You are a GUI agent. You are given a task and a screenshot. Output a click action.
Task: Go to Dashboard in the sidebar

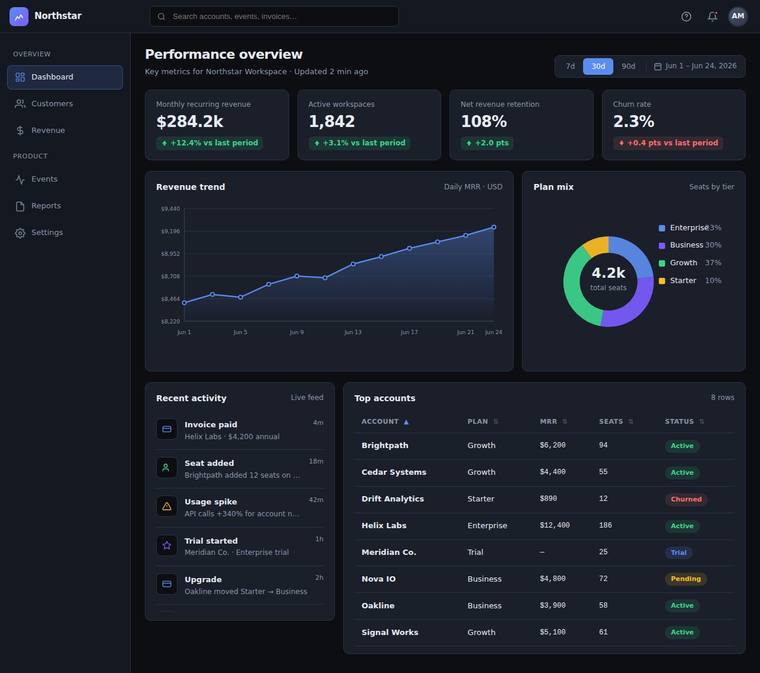pos(65,77)
